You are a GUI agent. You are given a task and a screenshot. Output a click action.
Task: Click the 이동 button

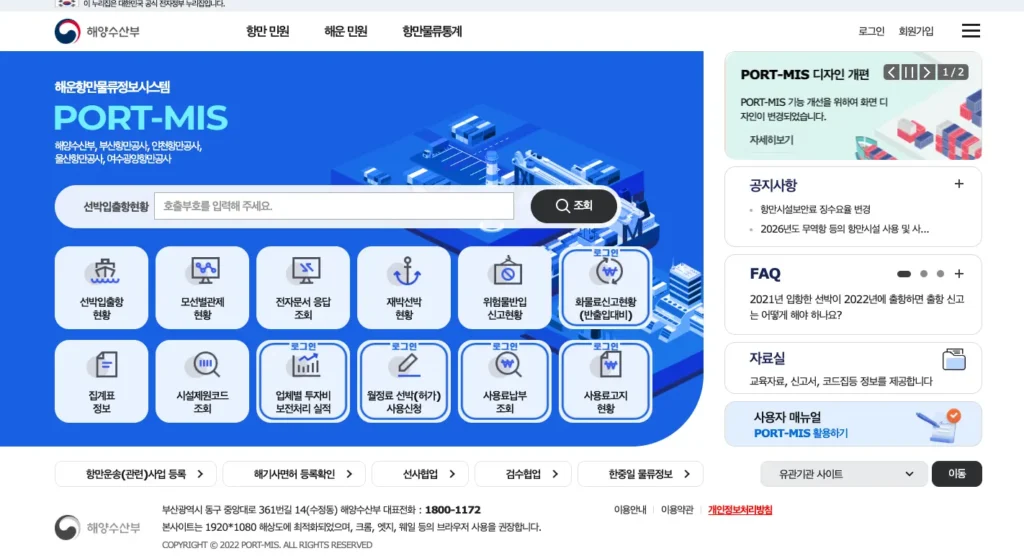pos(957,474)
